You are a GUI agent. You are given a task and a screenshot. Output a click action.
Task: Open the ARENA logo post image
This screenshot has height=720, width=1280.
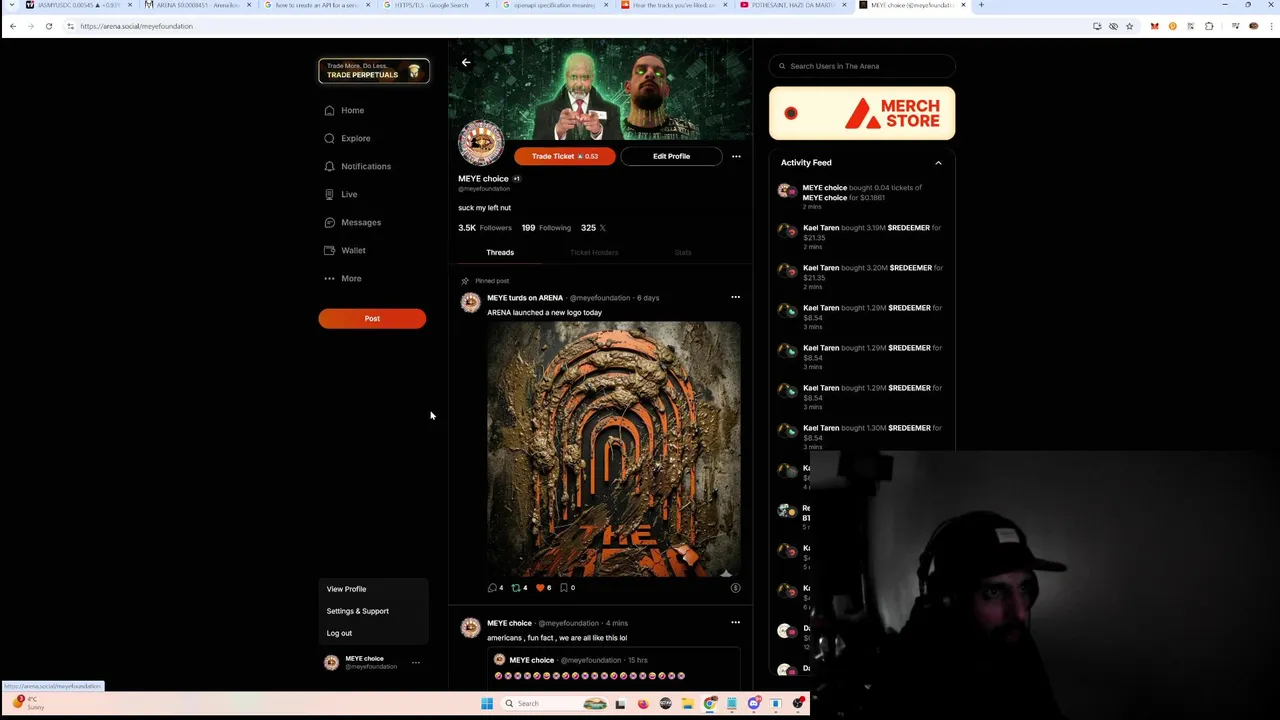[614, 448]
